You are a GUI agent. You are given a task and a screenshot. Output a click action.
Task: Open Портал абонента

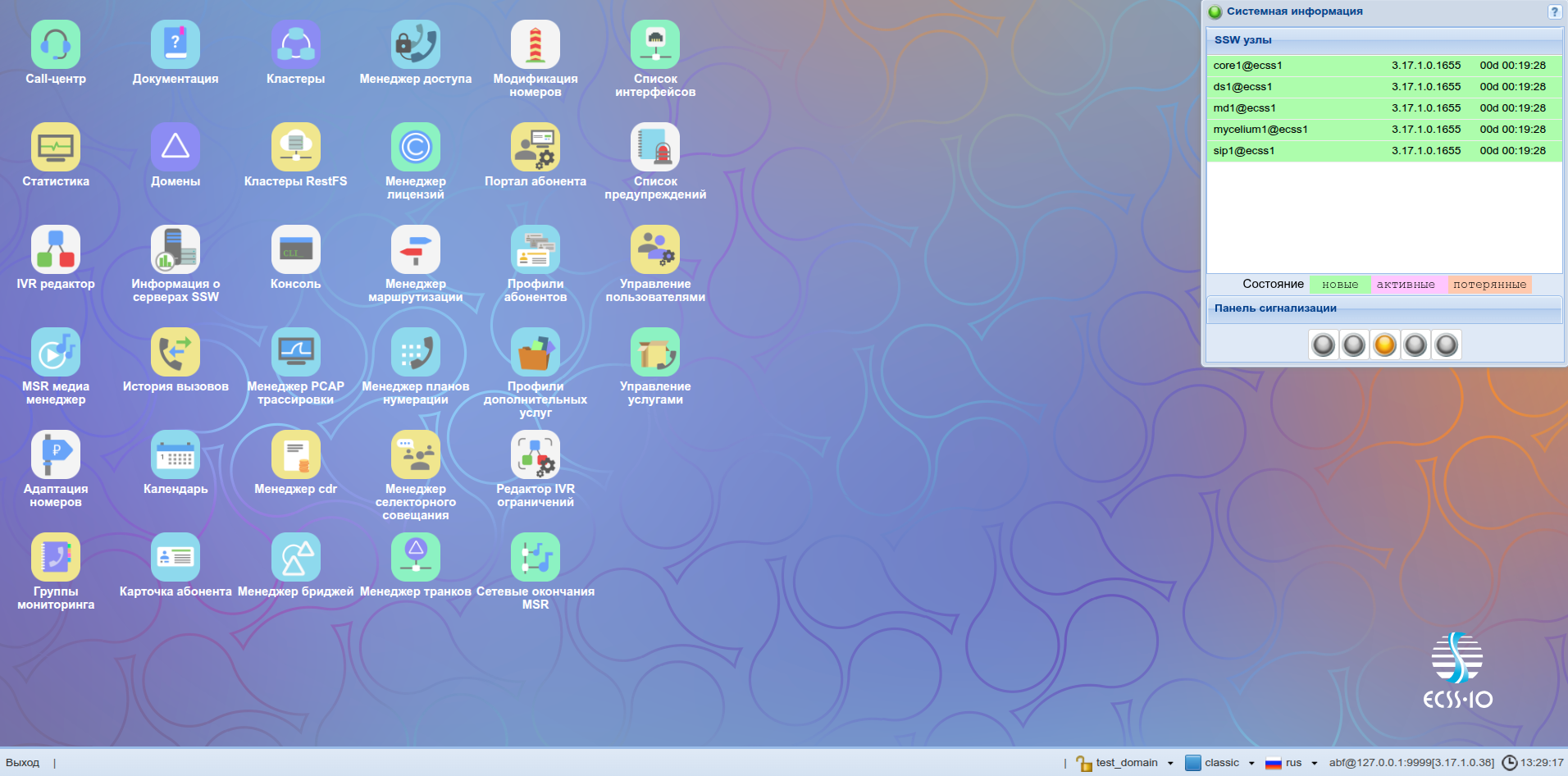click(x=536, y=147)
